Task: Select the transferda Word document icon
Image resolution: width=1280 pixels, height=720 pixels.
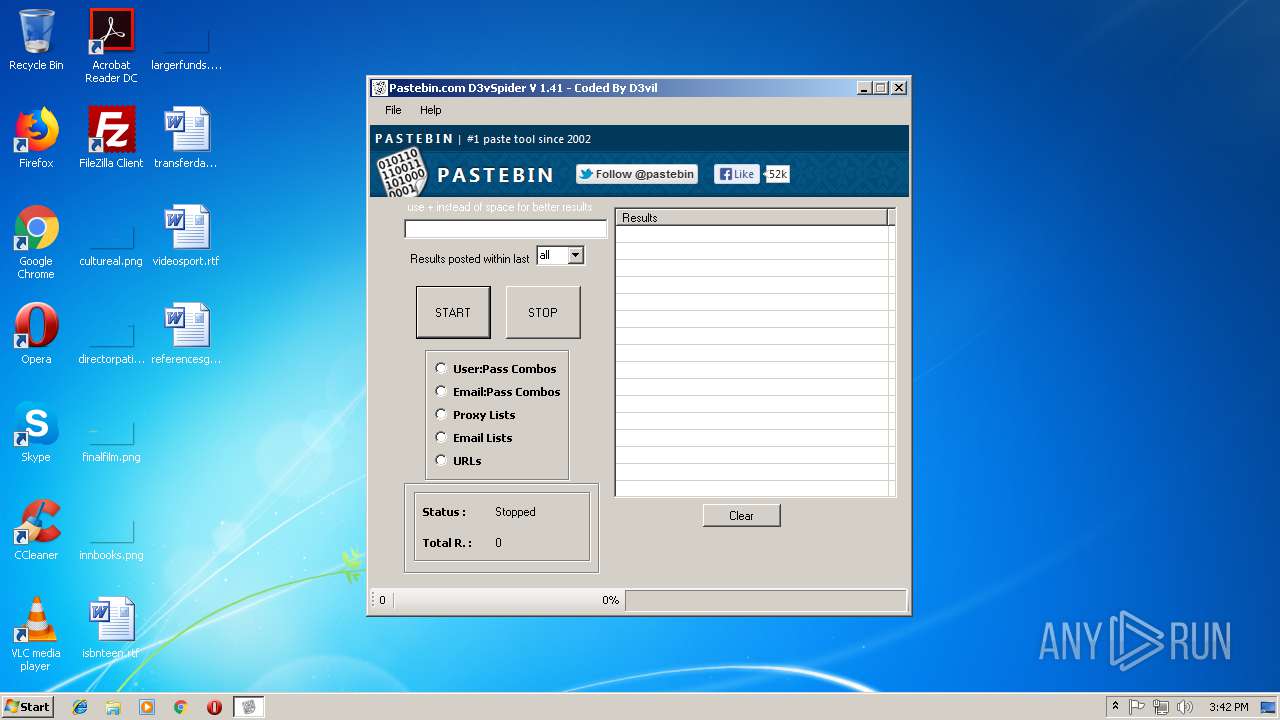Action: tap(186, 138)
